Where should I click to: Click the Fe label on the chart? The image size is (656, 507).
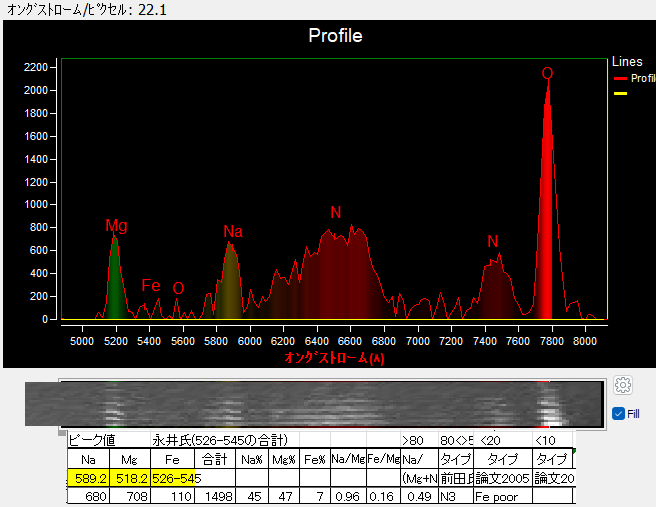151,286
